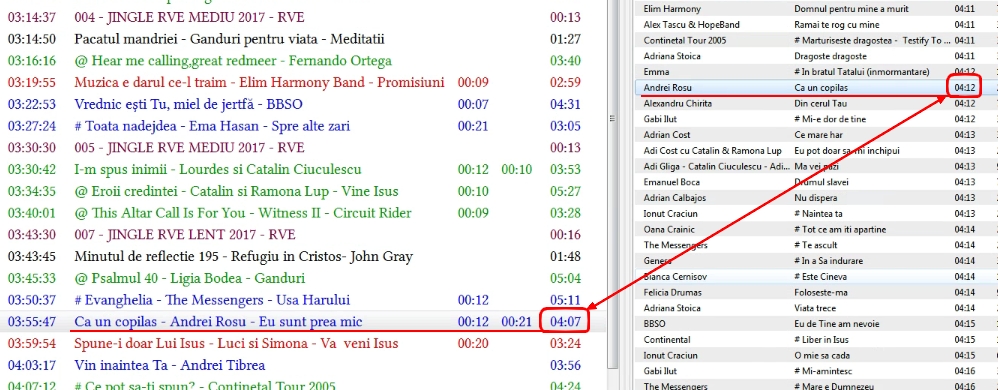The height and width of the screenshot is (390, 998).
Task: Click Minutul de reflectie 195 entry
Action: [303, 256]
